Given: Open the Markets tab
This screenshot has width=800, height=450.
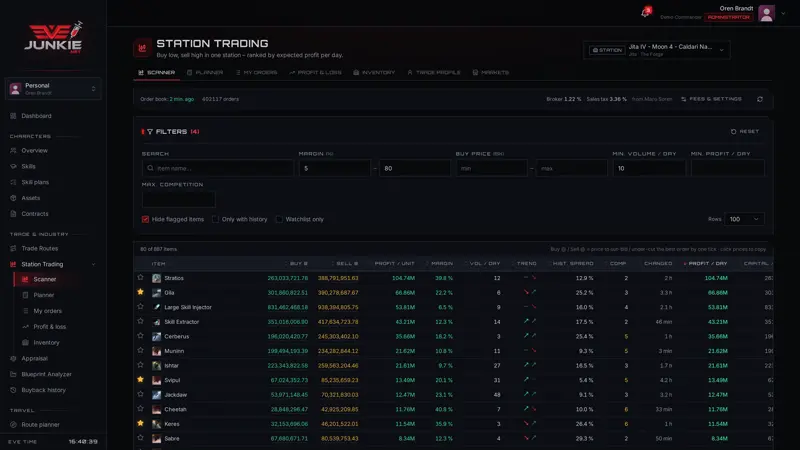Looking at the screenshot, I should (490, 72).
